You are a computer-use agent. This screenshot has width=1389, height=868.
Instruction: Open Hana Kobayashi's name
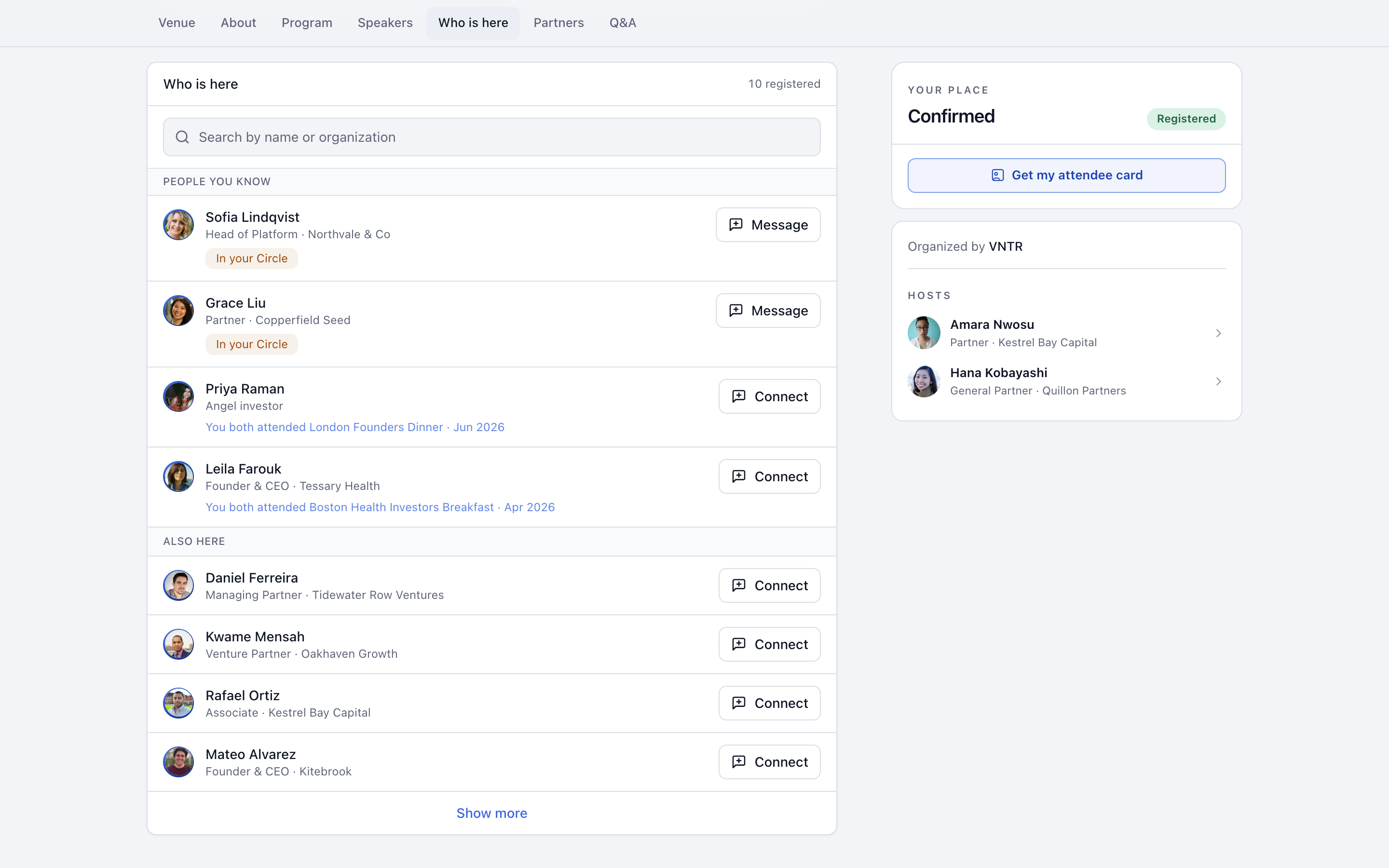click(999, 373)
